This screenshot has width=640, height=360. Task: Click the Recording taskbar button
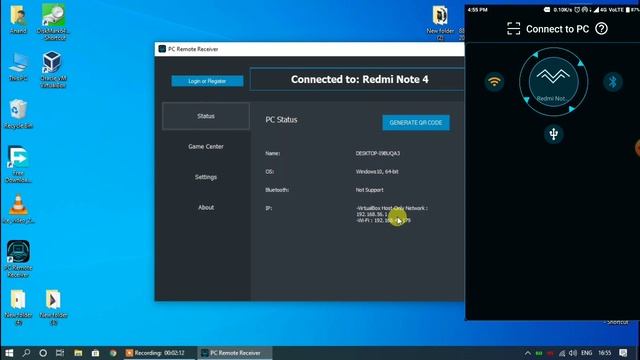(x=160, y=353)
